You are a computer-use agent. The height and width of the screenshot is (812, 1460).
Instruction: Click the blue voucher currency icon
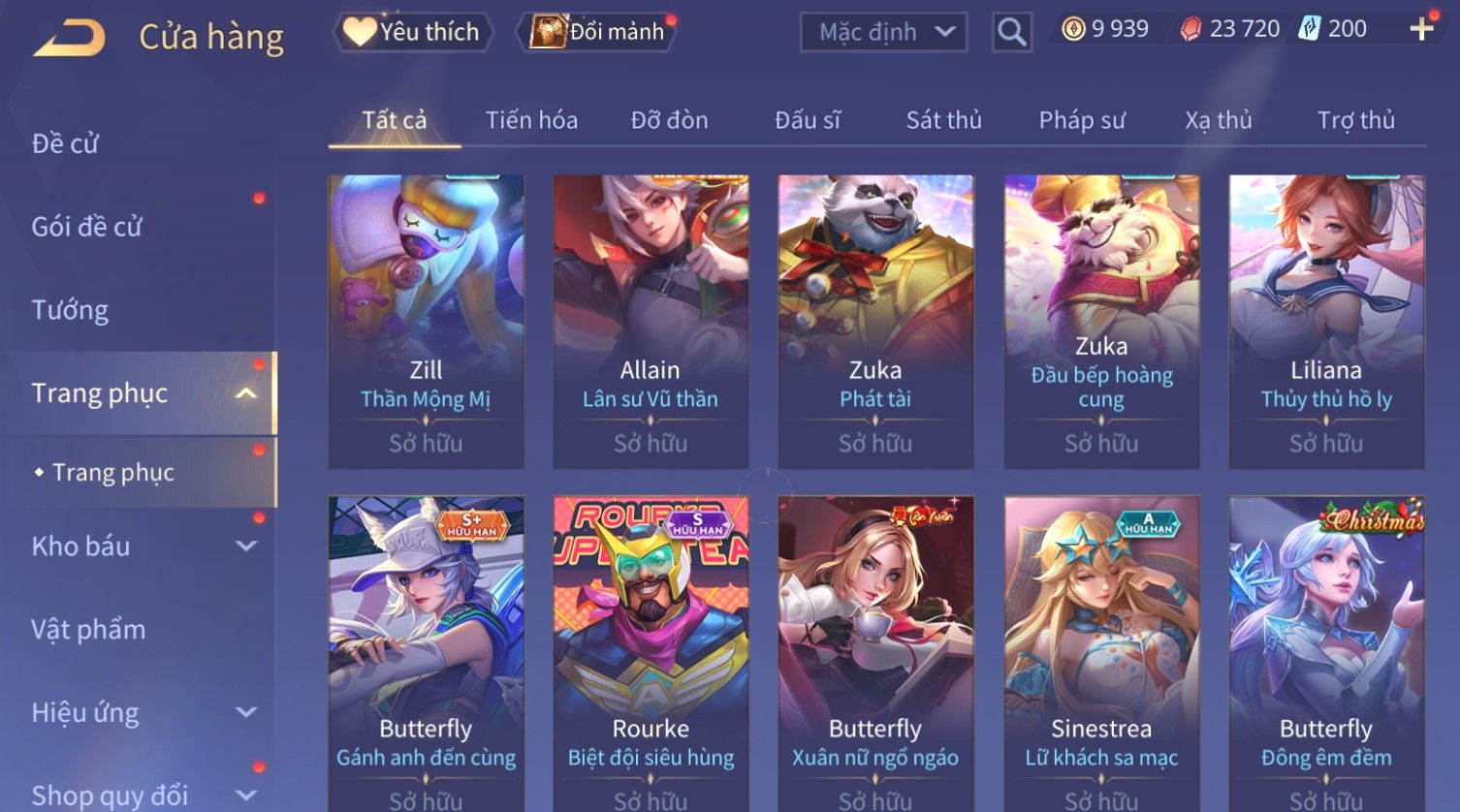point(1310,29)
